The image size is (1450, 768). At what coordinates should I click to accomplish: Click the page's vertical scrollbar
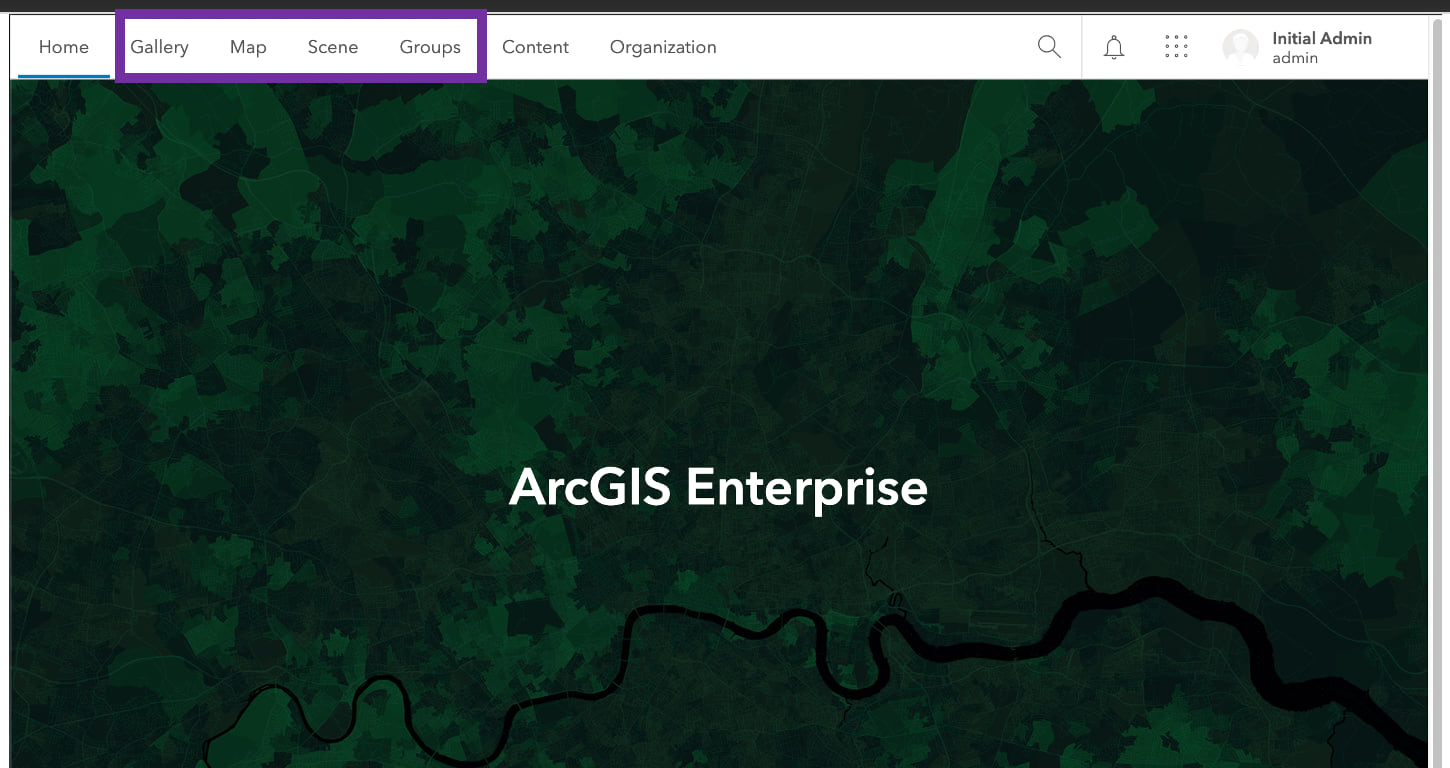tap(1438, 392)
